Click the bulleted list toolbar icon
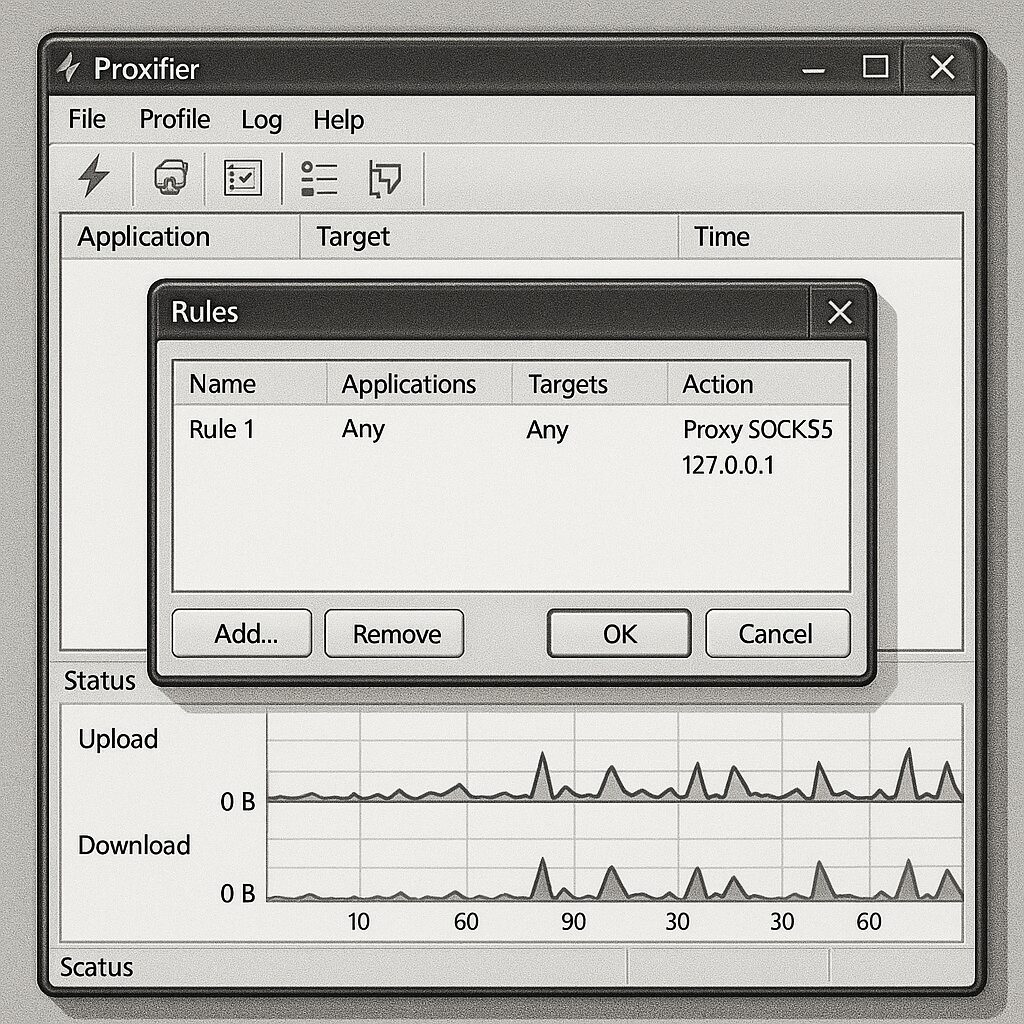This screenshot has height=1024, width=1024. (x=319, y=178)
